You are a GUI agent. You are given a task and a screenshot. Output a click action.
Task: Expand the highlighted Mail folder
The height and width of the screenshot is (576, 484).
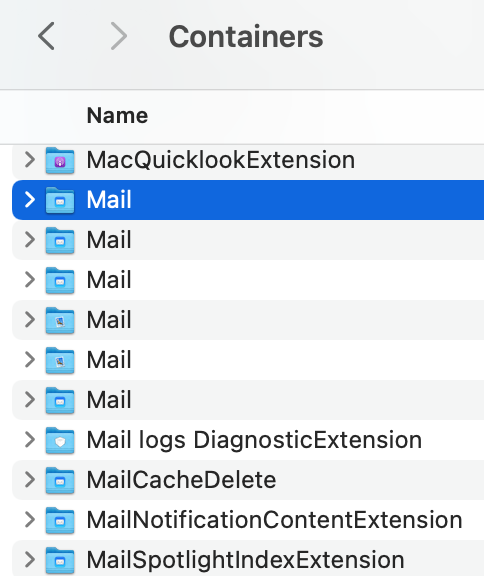pos(30,200)
